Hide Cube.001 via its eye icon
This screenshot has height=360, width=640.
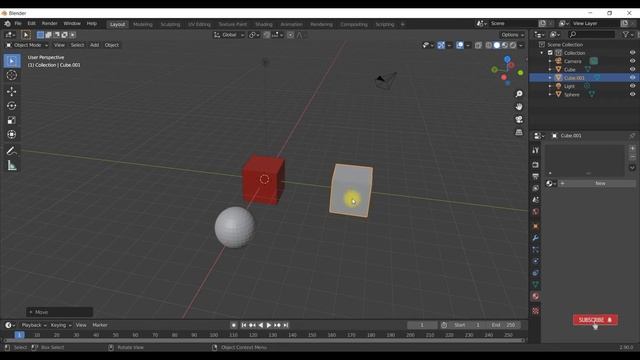click(632, 78)
